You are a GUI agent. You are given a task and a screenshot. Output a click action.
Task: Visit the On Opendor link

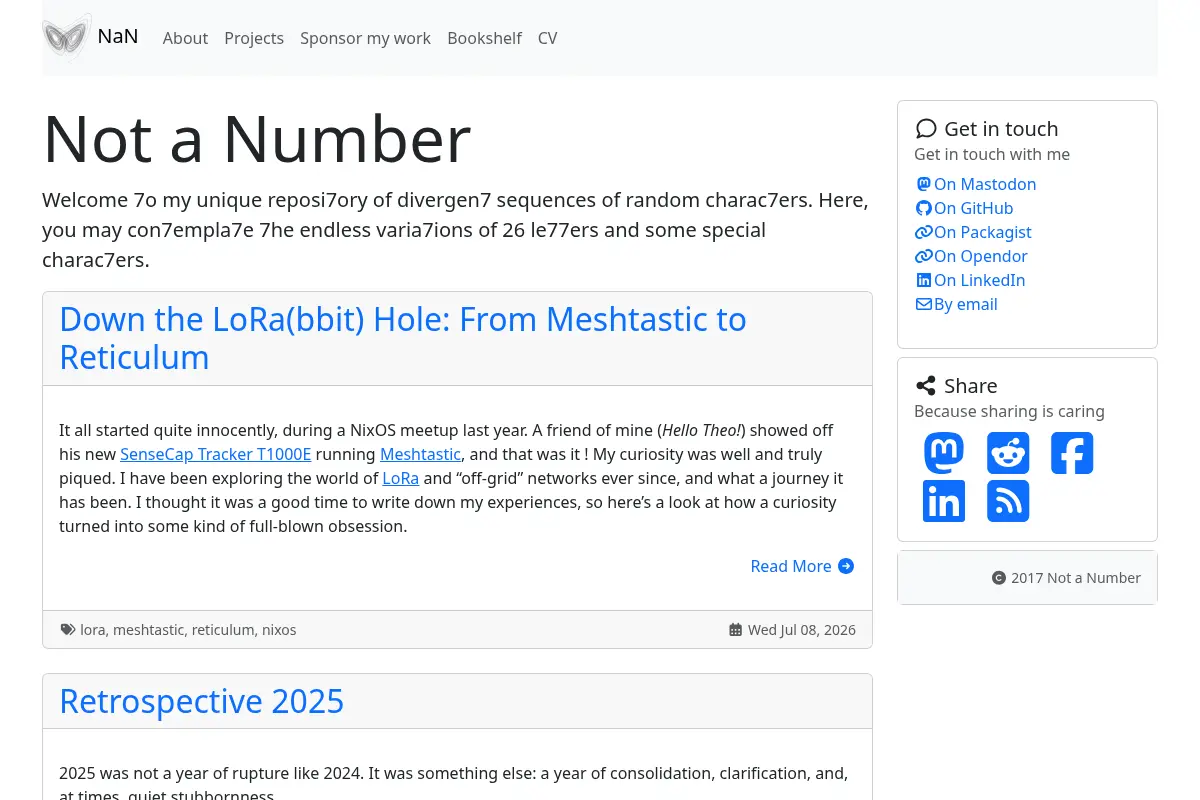click(x=971, y=256)
